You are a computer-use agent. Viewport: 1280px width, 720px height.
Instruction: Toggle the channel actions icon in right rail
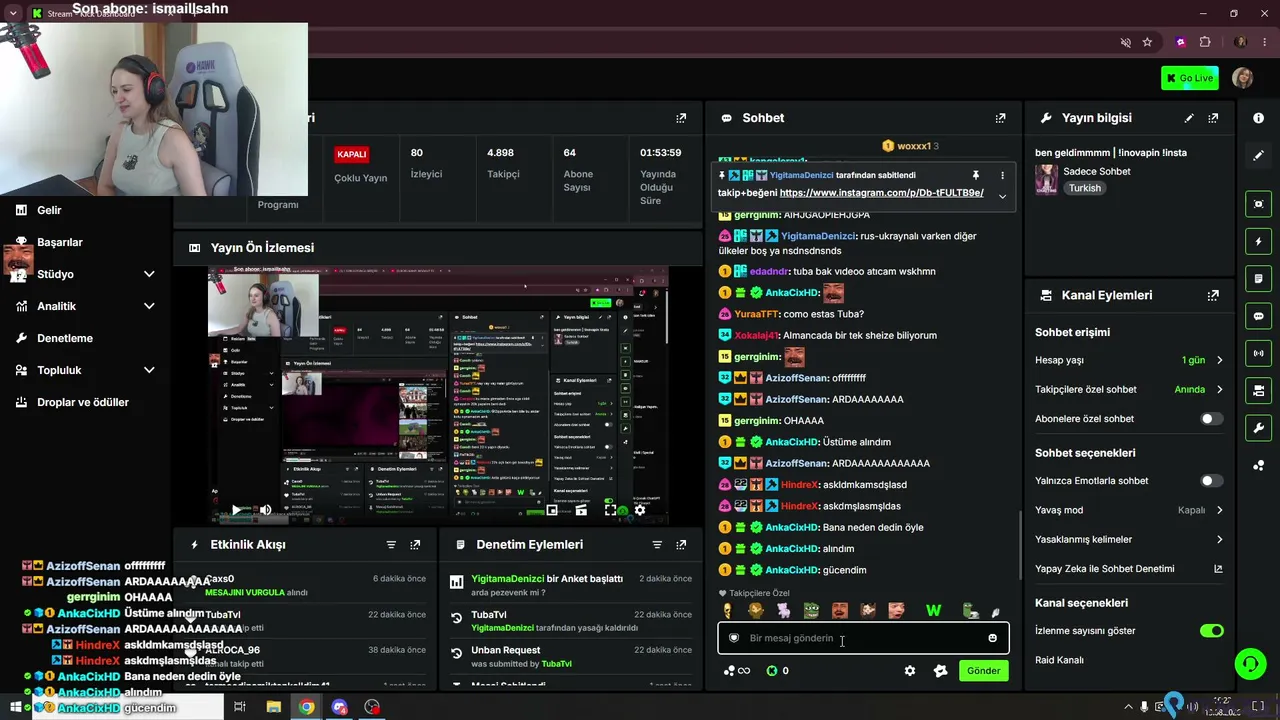(1258, 390)
